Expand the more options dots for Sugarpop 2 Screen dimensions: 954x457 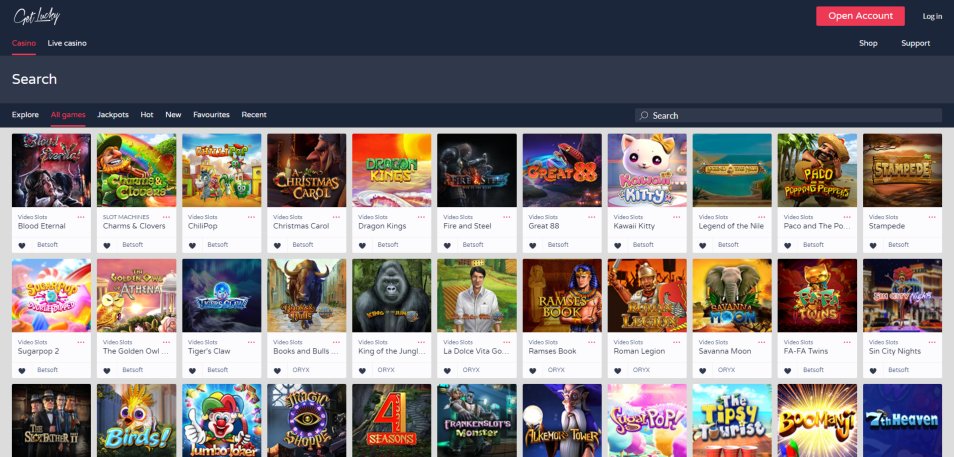(x=81, y=343)
